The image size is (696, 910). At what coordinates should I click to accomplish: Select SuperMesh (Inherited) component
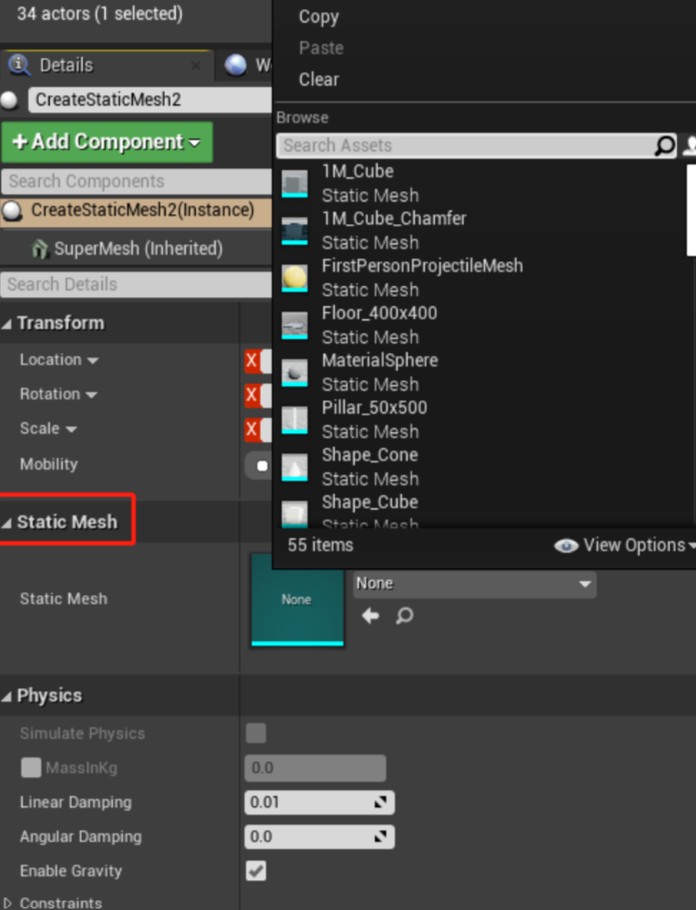pos(138,248)
